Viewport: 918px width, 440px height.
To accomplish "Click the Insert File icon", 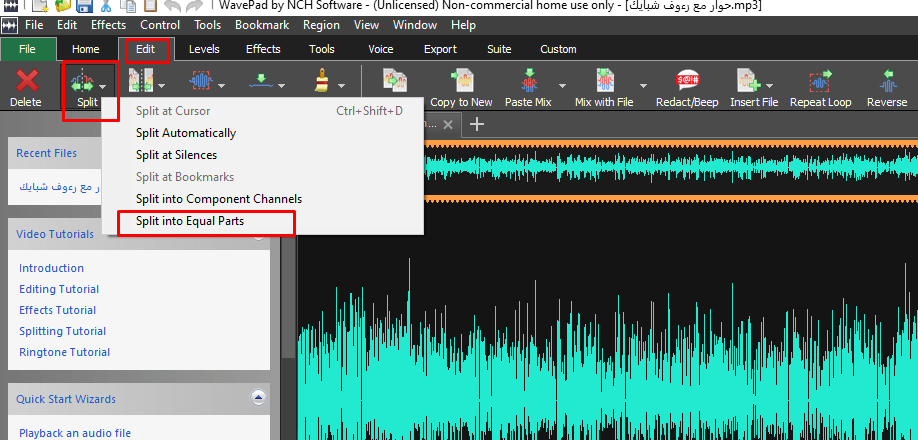I will click(x=748, y=81).
